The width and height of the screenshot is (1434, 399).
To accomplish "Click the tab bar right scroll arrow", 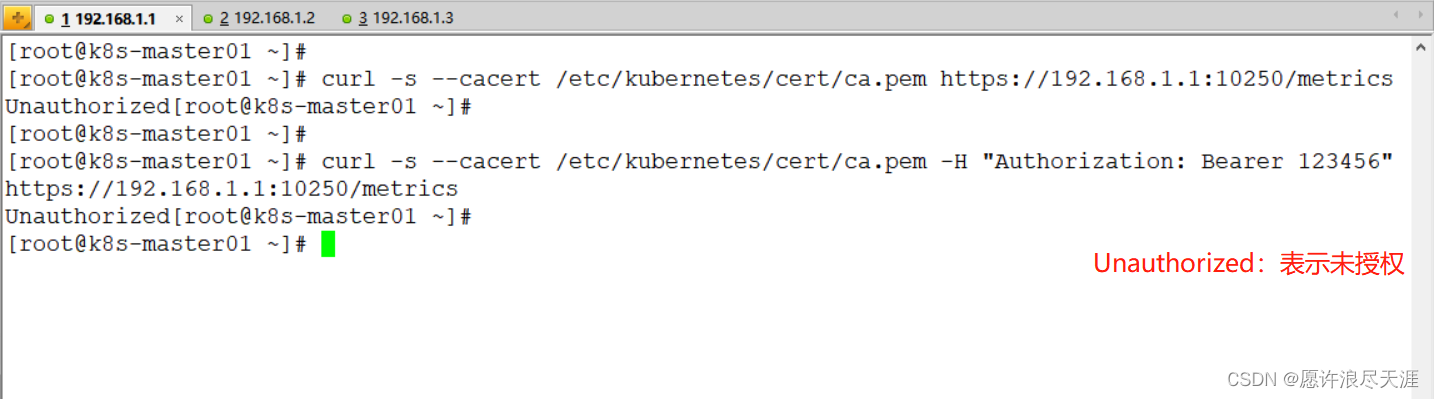I will pyautogui.click(x=1421, y=16).
